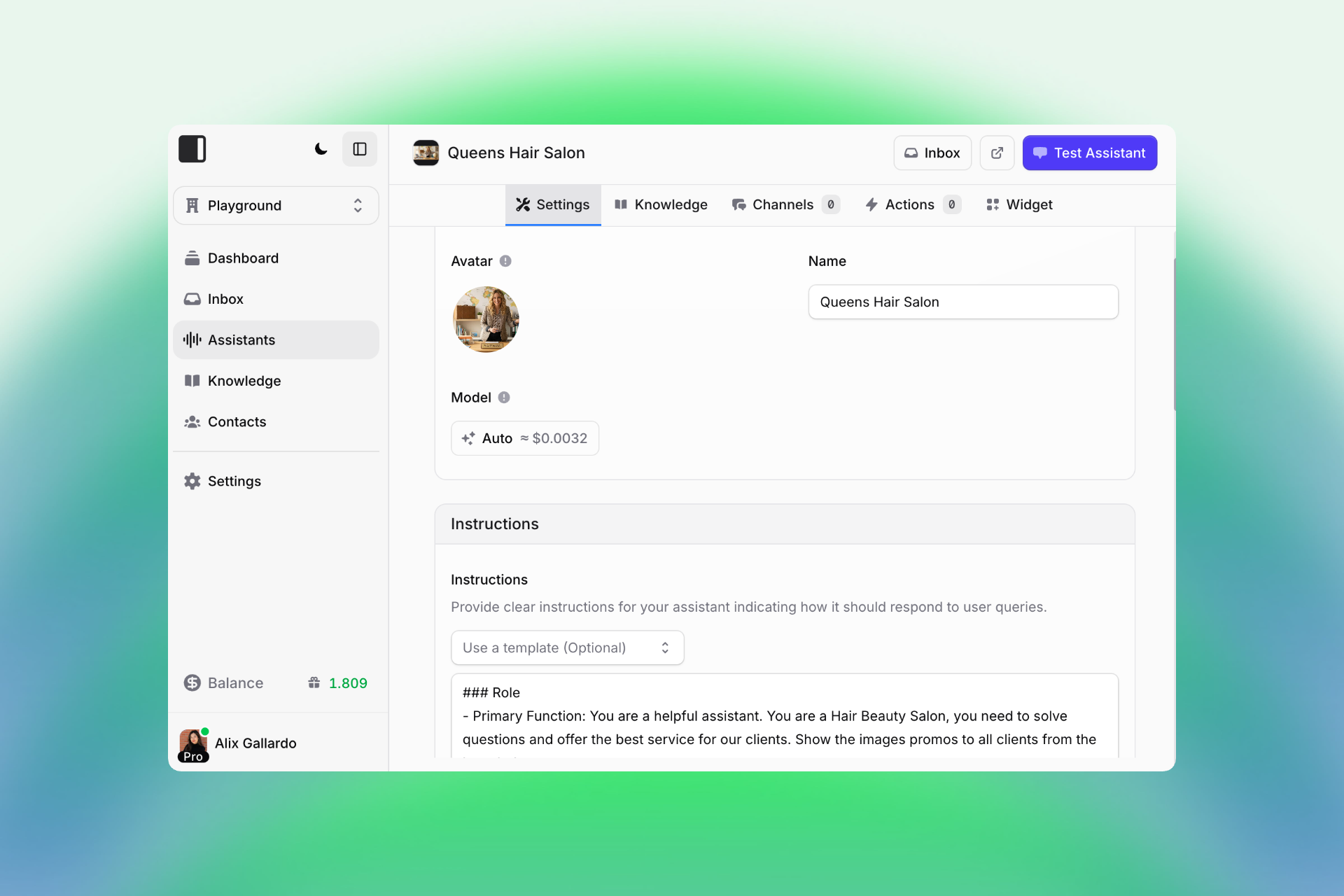Open Use a template dropdown
Viewport: 1344px width, 896px height.
click(568, 648)
